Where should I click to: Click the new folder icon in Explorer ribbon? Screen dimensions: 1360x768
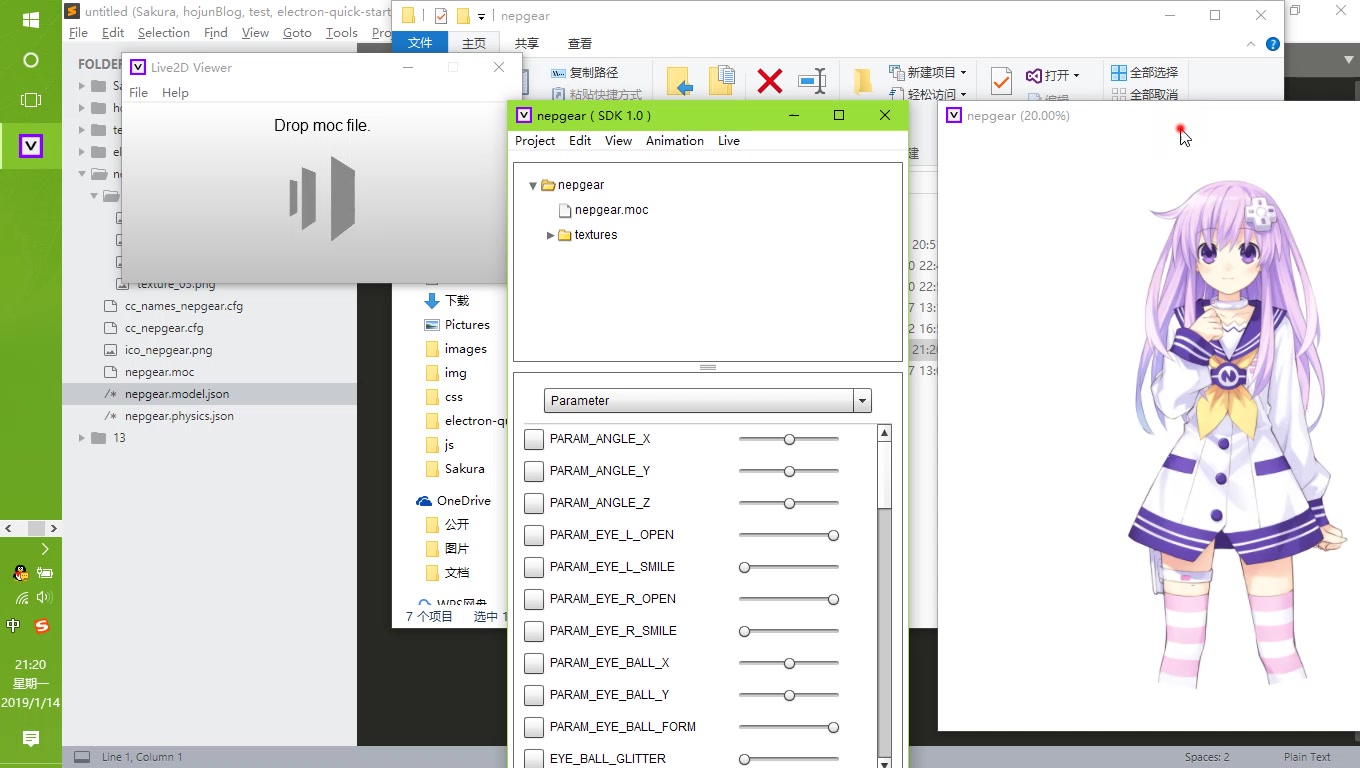tap(863, 81)
